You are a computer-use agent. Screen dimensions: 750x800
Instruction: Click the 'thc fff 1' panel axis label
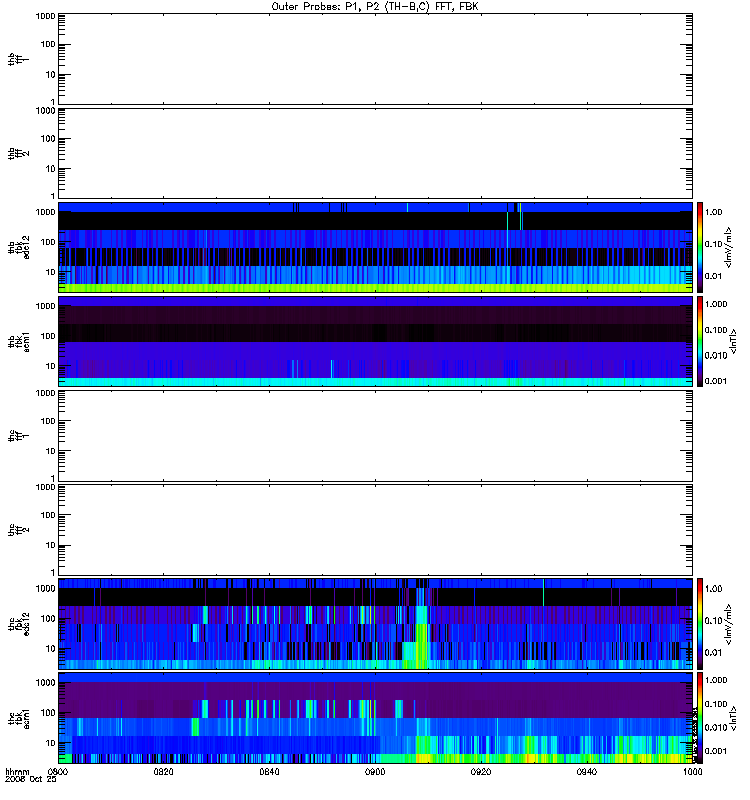(x=18, y=436)
